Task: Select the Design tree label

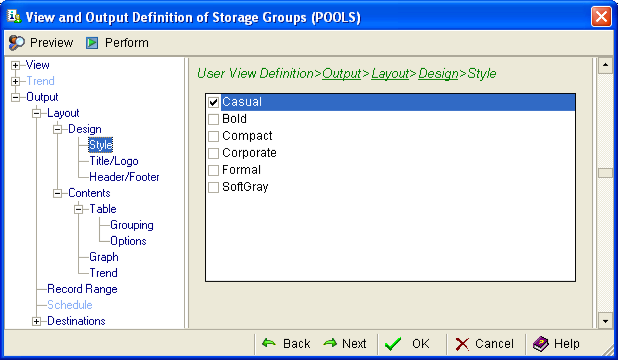Action: pyautogui.click(x=85, y=129)
